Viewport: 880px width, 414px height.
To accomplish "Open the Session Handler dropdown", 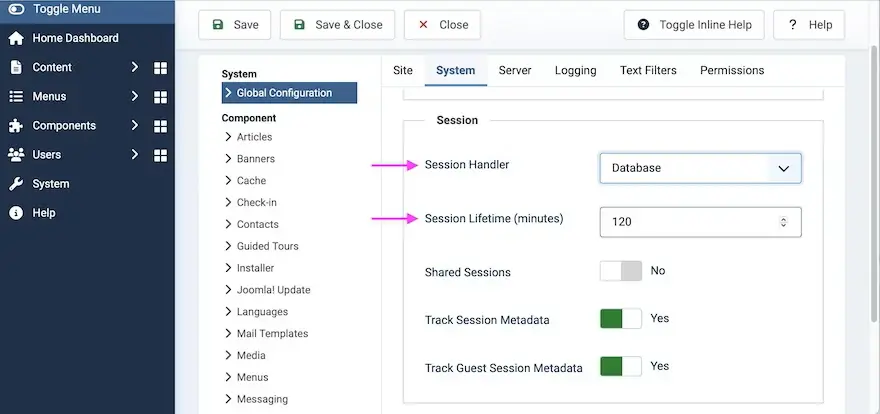I will (700, 168).
